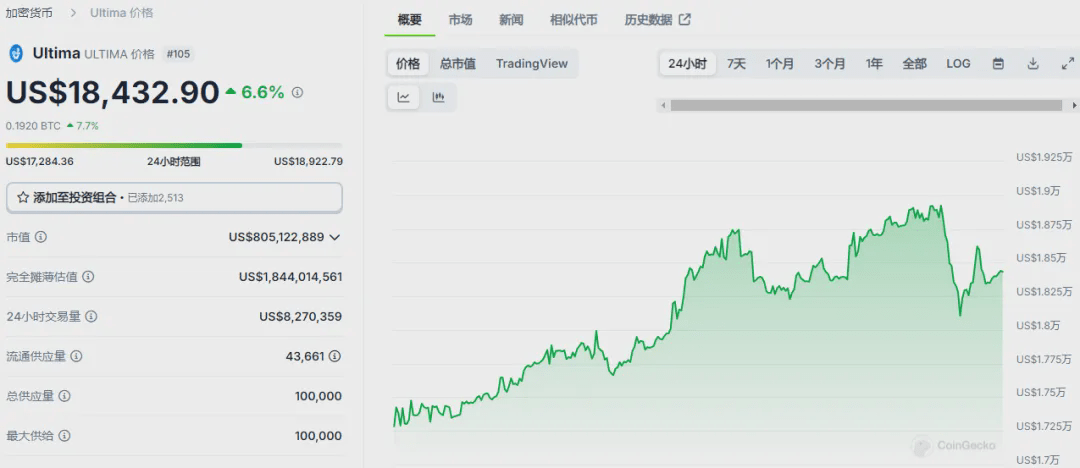The width and height of the screenshot is (1080, 468).
Task: Switch to the 新闻 tab
Action: point(511,19)
